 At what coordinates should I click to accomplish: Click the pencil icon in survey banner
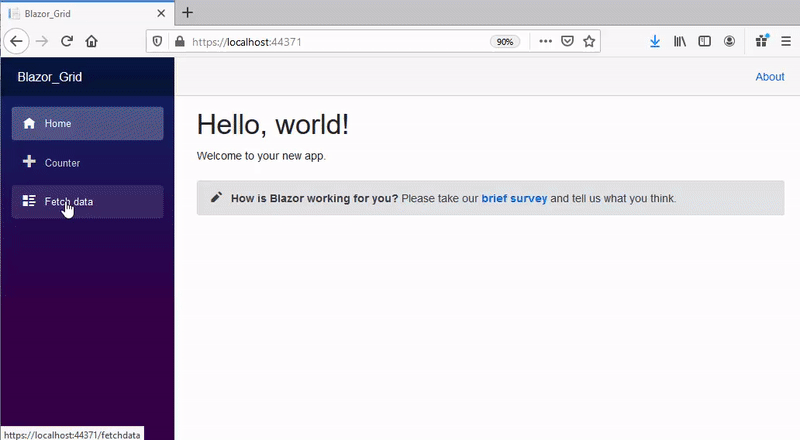[216, 197]
